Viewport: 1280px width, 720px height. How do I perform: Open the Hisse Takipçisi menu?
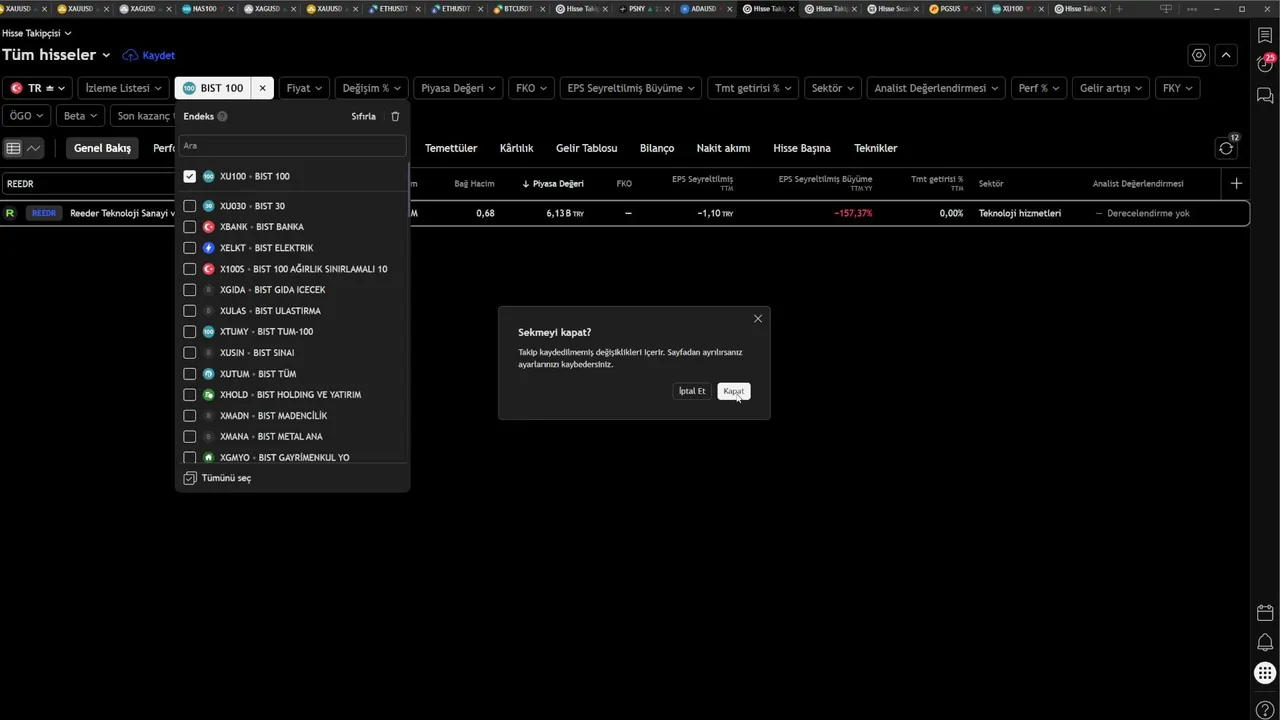37,33
